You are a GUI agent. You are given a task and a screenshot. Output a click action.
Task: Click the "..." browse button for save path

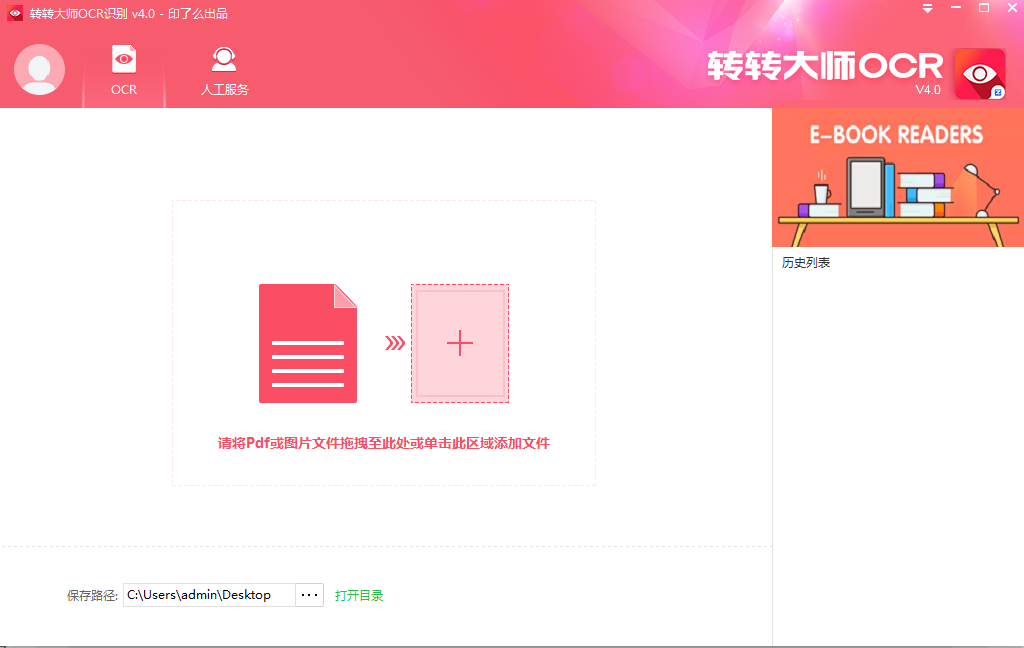pos(309,594)
